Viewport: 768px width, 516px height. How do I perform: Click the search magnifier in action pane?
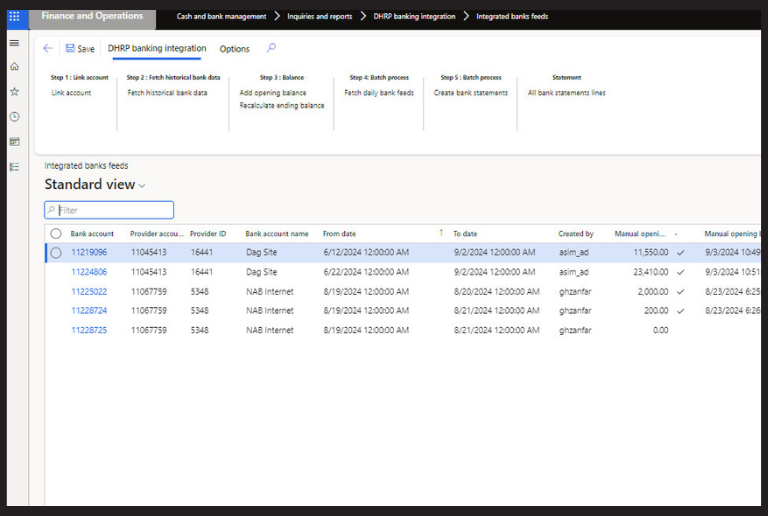pyautogui.click(x=271, y=47)
